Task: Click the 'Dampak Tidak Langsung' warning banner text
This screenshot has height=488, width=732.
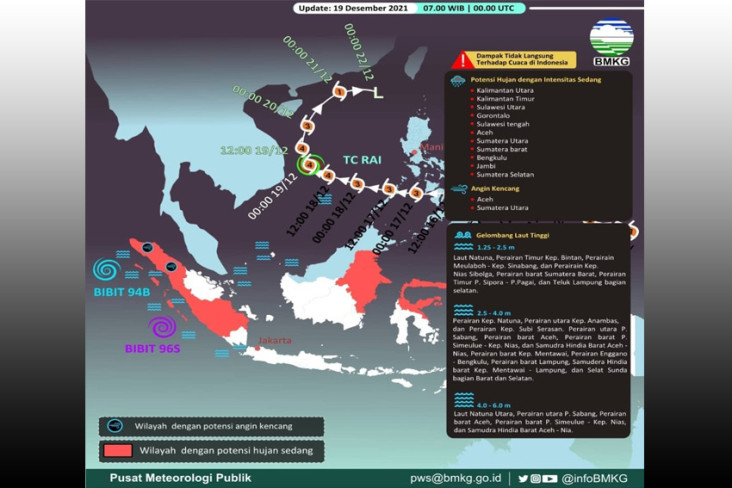Action: point(522,59)
